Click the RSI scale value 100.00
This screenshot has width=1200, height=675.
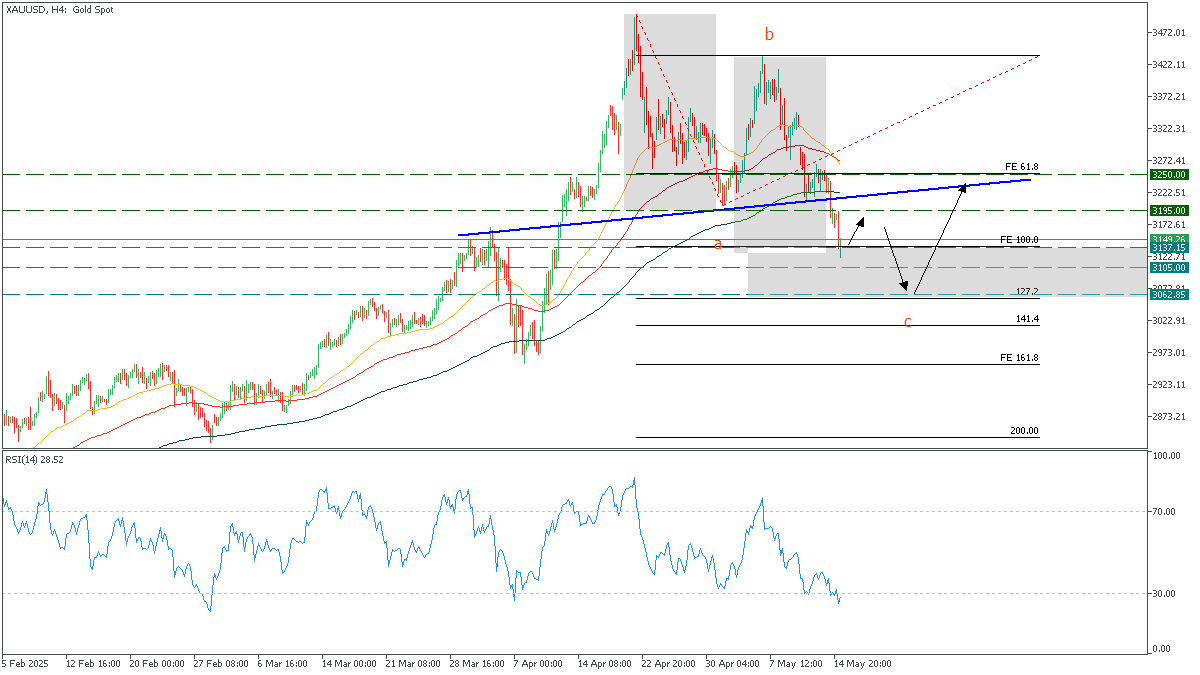pyautogui.click(x=1165, y=456)
